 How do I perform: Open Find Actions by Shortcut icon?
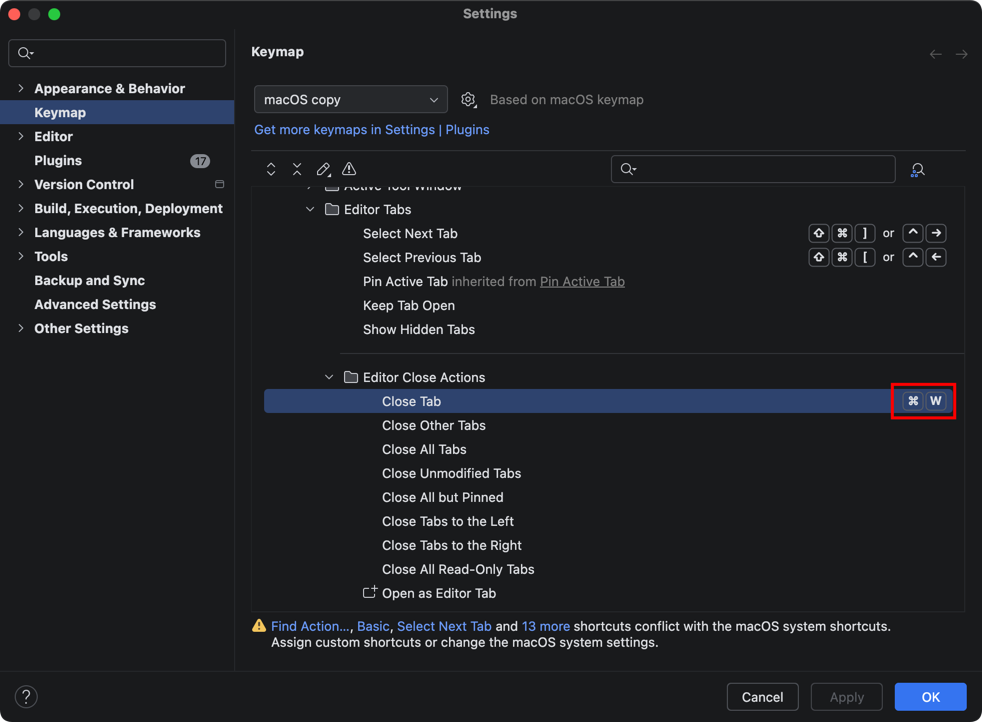(917, 170)
